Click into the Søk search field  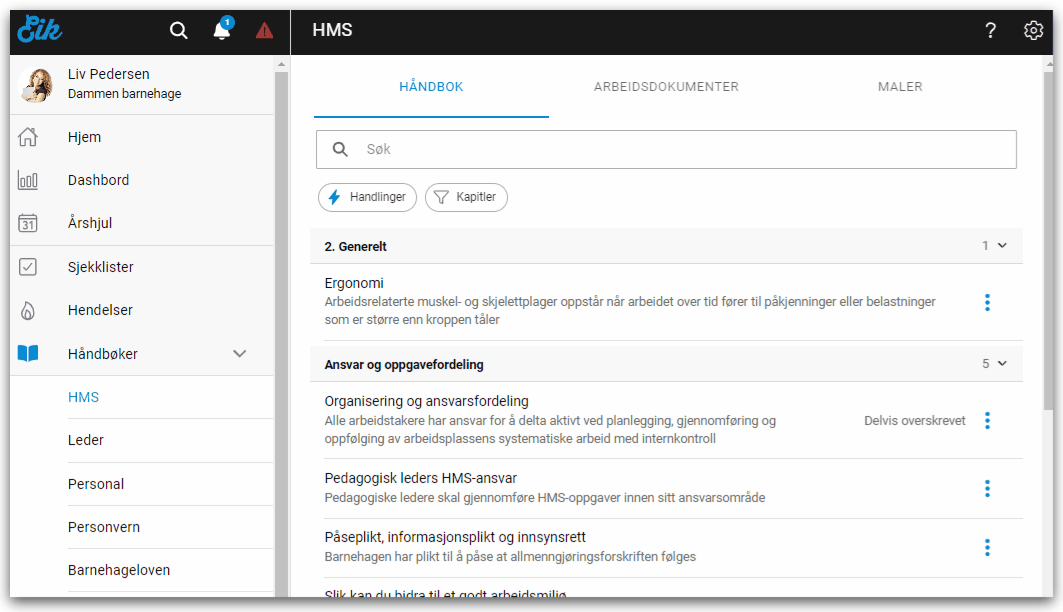pos(680,149)
